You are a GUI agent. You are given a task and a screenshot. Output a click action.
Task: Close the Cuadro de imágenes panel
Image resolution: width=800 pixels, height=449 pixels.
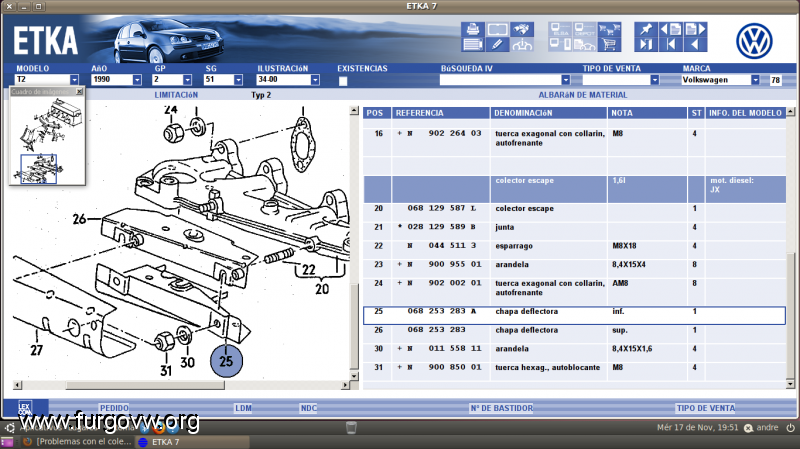click(79, 91)
